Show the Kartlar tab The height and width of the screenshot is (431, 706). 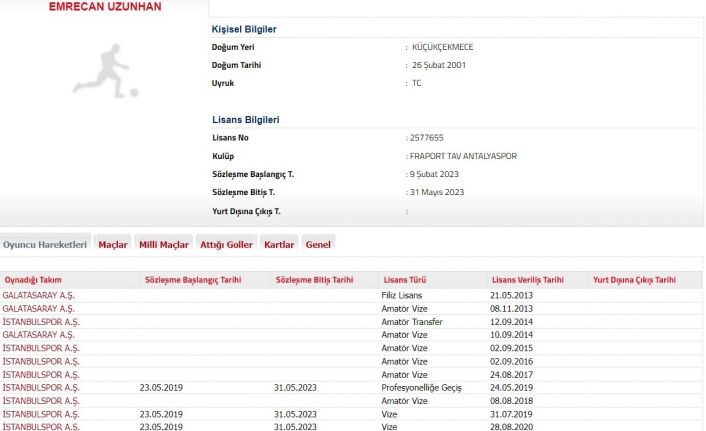tap(279, 244)
